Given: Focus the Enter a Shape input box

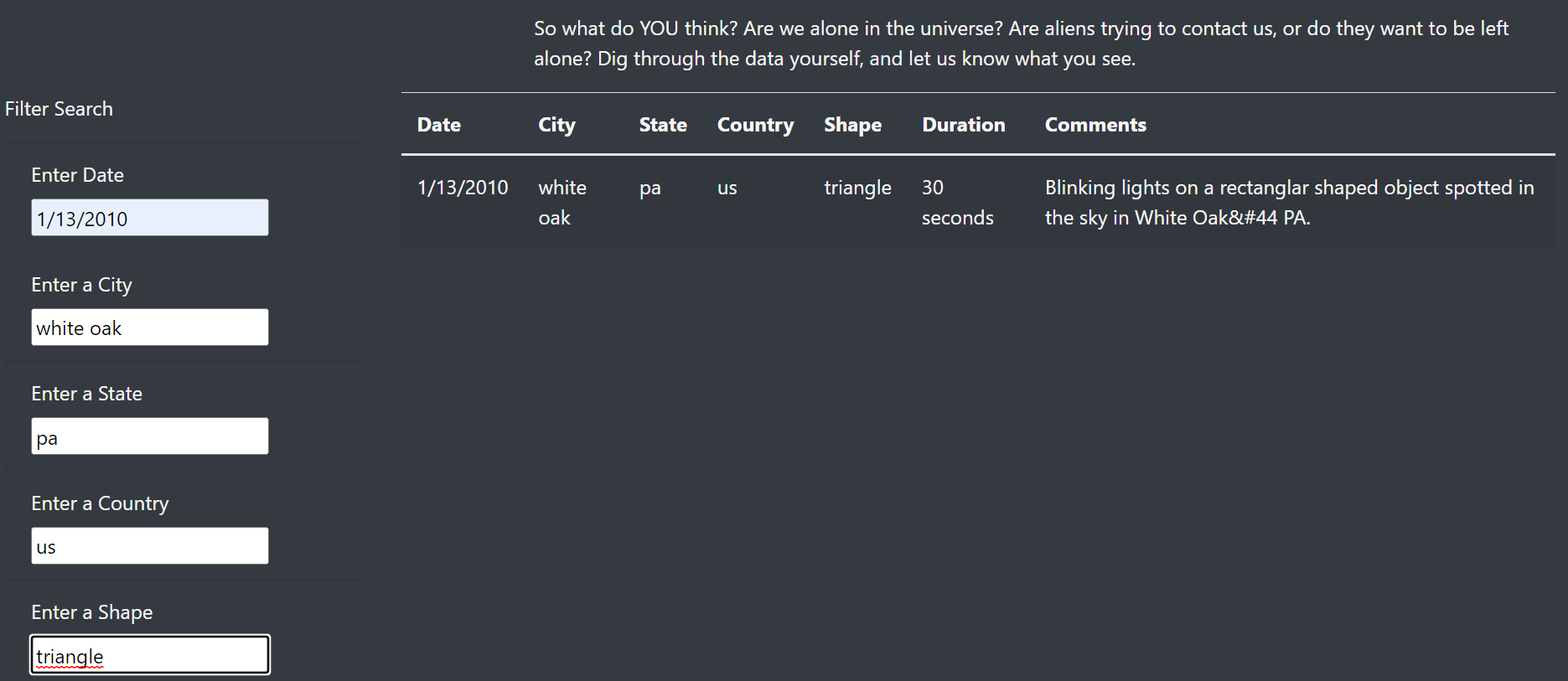Looking at the screenshot, I should (150, 655).
